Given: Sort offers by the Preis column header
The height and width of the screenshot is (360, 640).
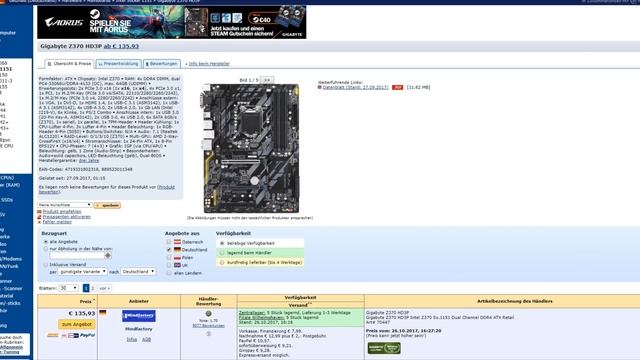Looking at the screenshot, I should pos(85,301).
